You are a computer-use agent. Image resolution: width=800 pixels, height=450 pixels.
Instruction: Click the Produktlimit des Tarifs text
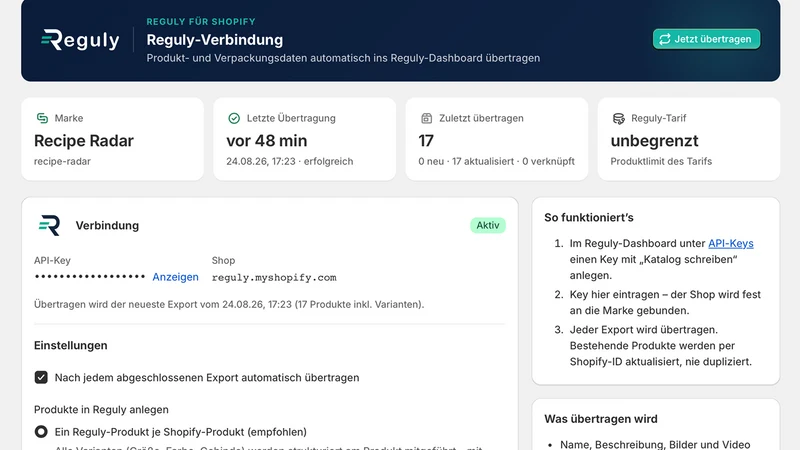tap(661, 161)
